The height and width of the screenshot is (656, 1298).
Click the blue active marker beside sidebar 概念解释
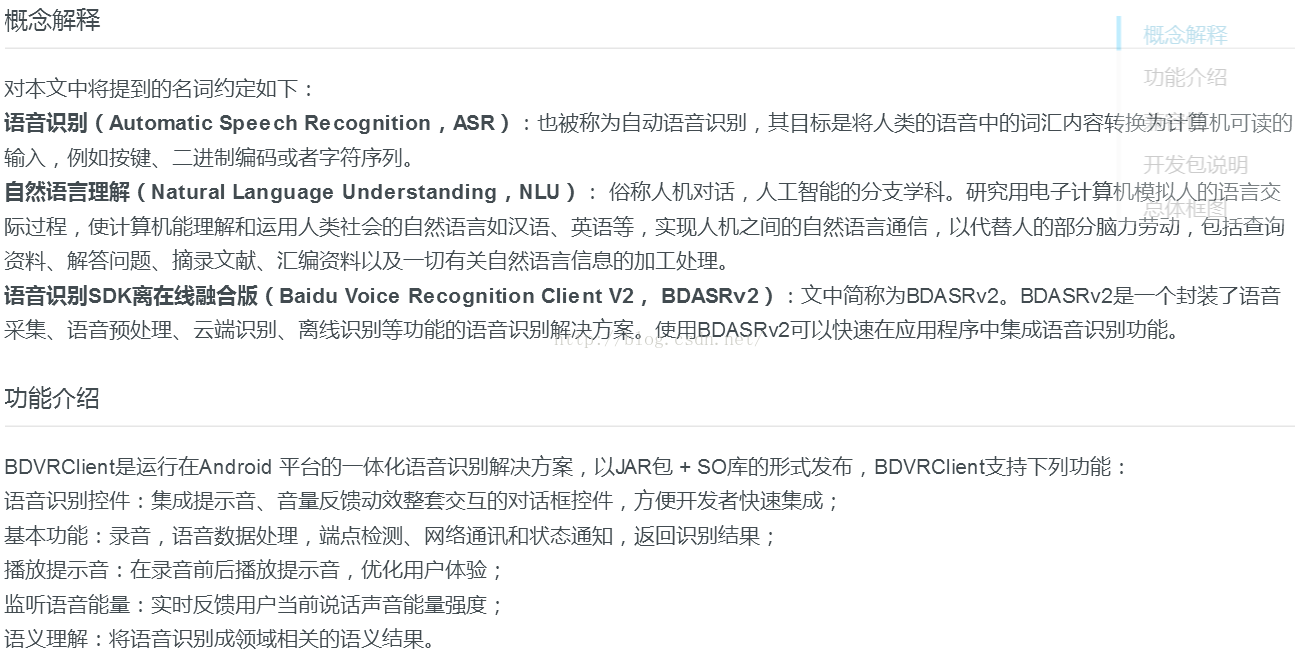[1119, 34]
